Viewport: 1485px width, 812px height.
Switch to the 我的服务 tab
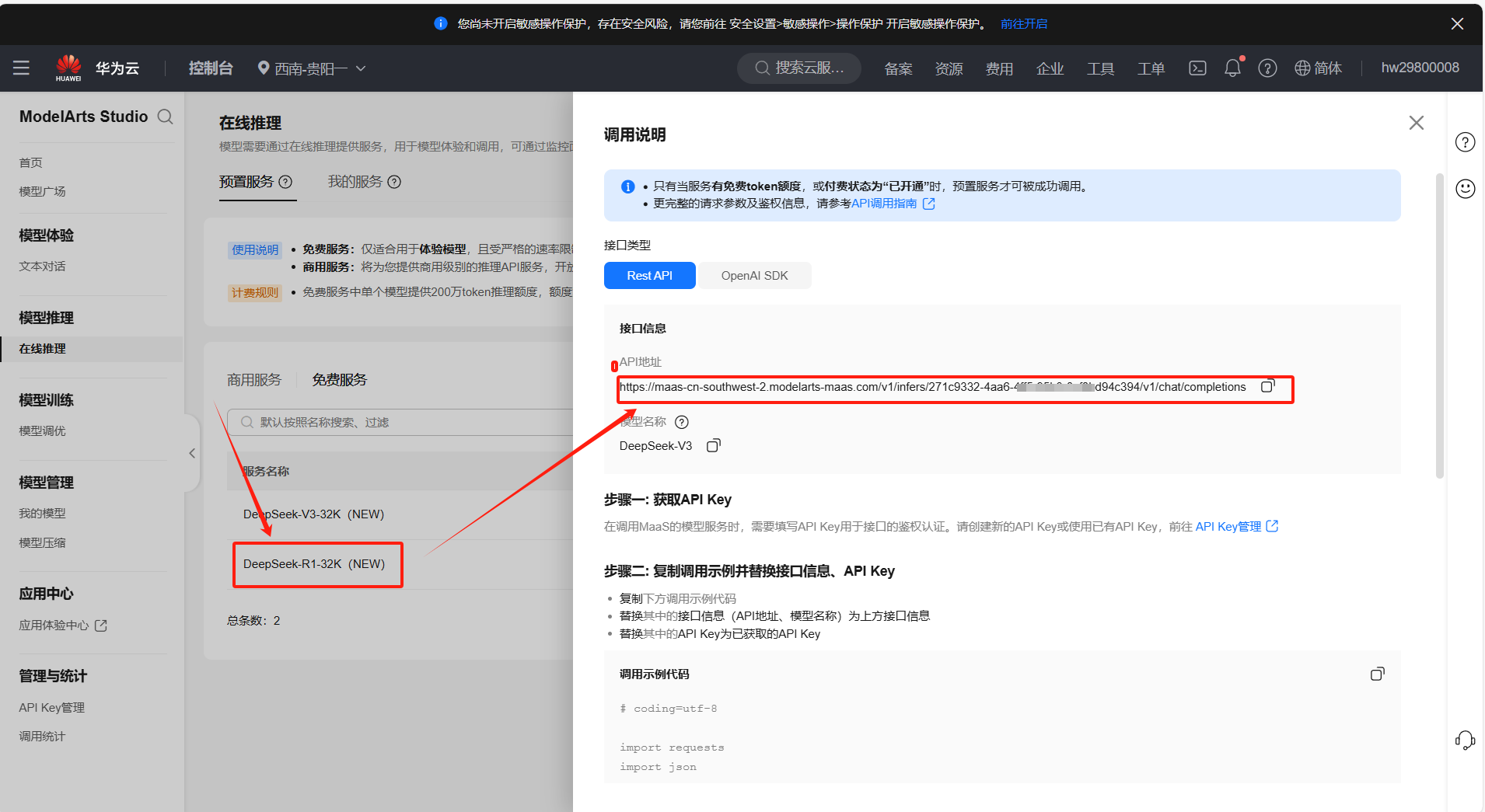[x=355, y=181]
